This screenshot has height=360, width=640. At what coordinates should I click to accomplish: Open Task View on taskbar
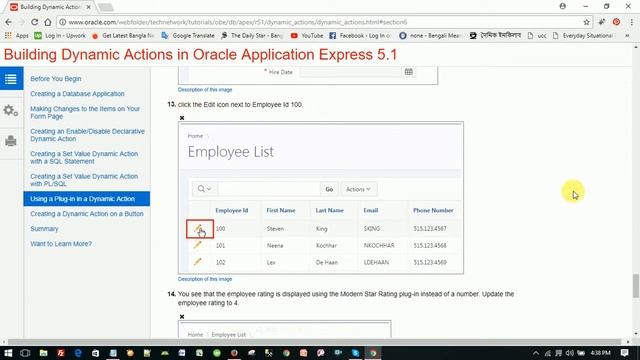[x=25, y=353]
